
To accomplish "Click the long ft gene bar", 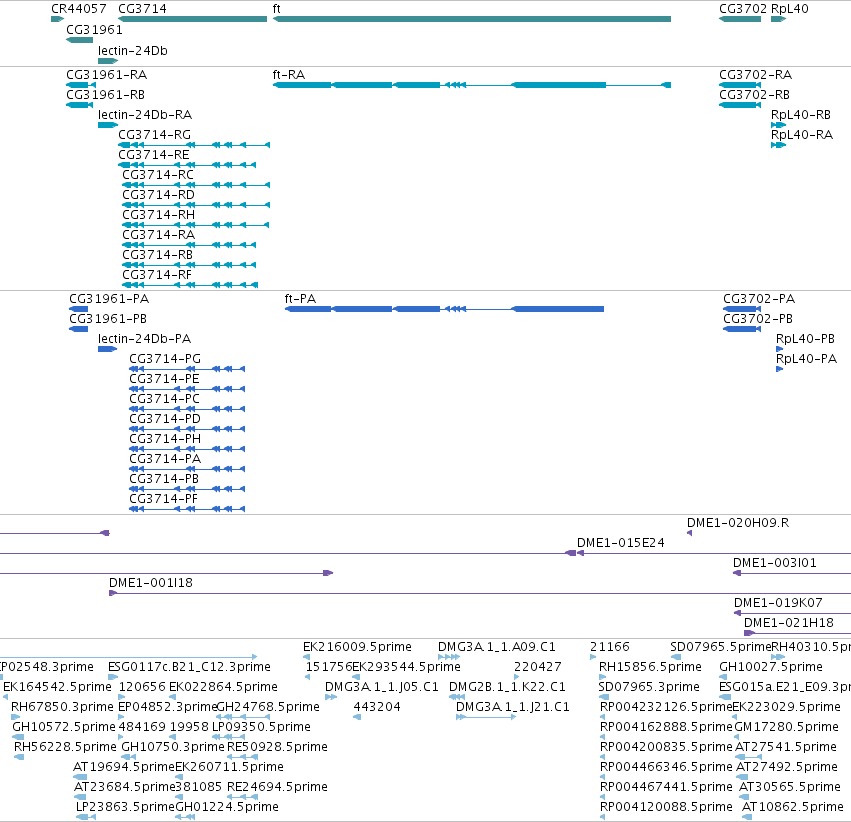I will [x=472, y=19].
